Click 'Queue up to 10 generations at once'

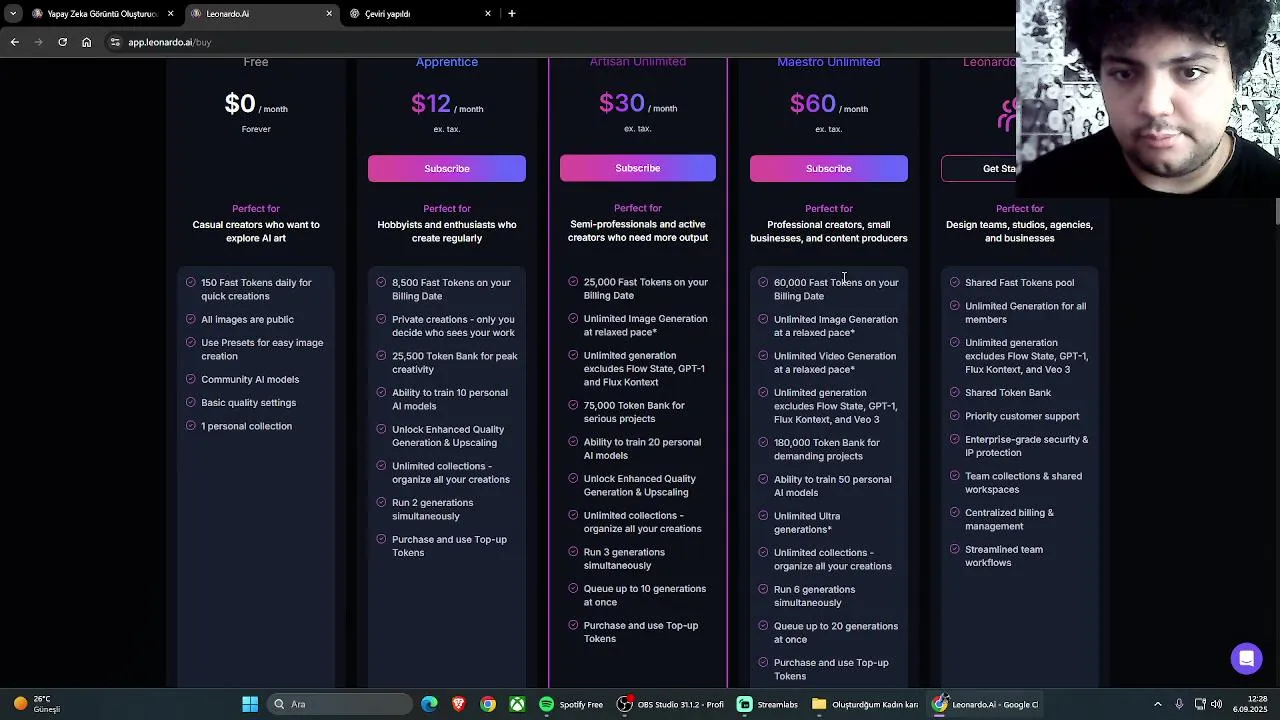(644, 595)
